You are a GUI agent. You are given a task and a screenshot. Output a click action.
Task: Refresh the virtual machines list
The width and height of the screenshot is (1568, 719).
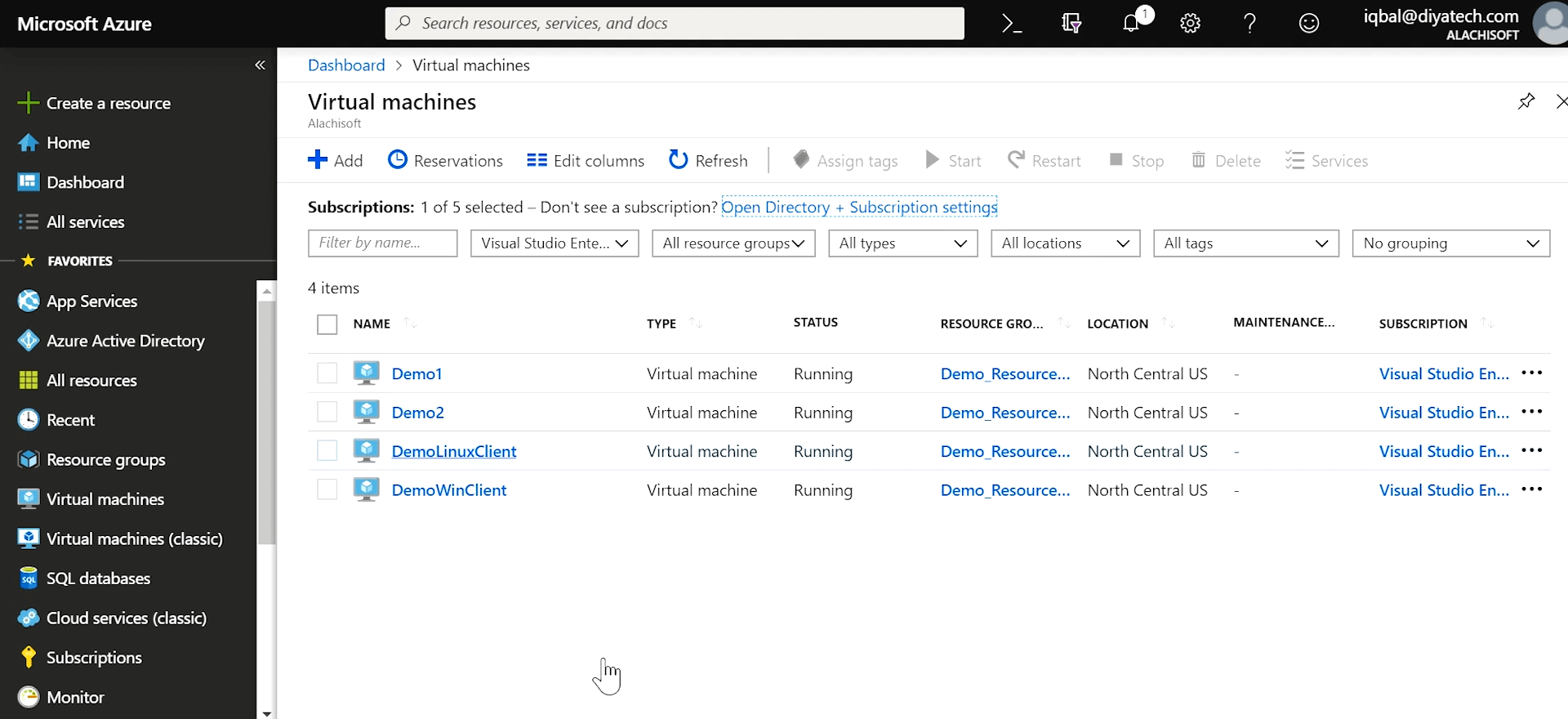(x=708, y=161)
